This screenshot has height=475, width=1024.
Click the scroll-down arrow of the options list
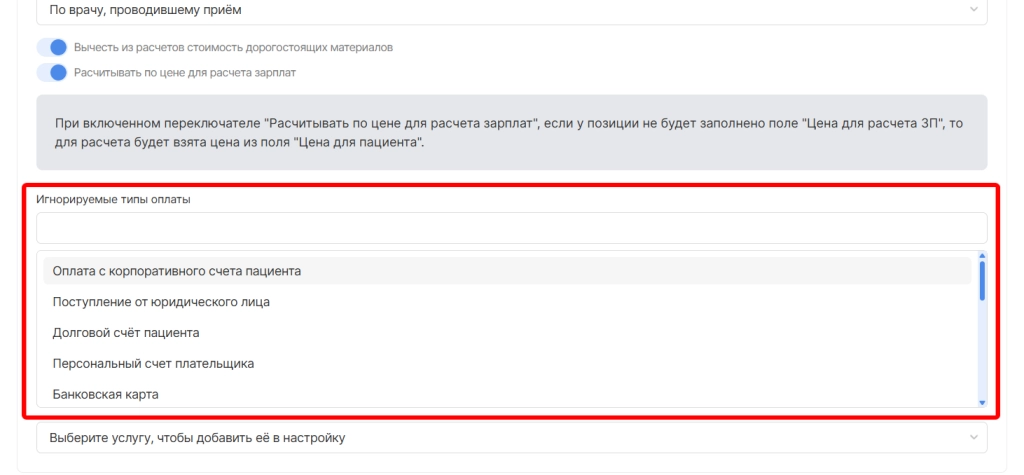[x=982, y=402]
